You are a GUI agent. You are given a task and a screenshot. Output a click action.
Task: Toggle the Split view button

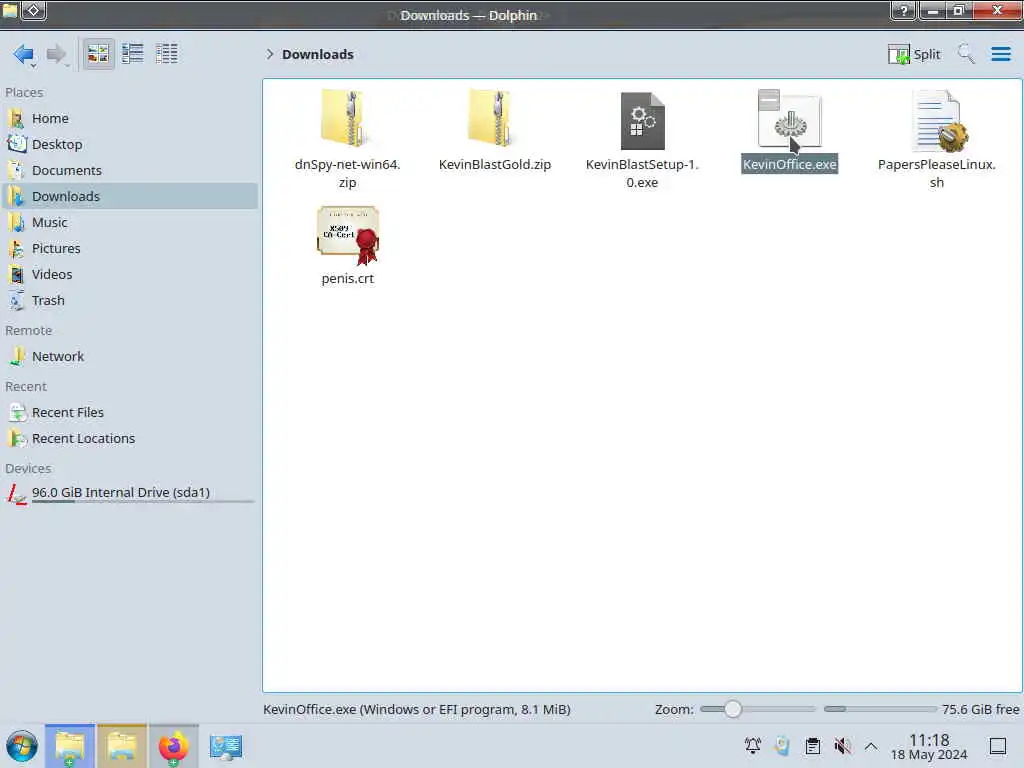coord(914,54)
